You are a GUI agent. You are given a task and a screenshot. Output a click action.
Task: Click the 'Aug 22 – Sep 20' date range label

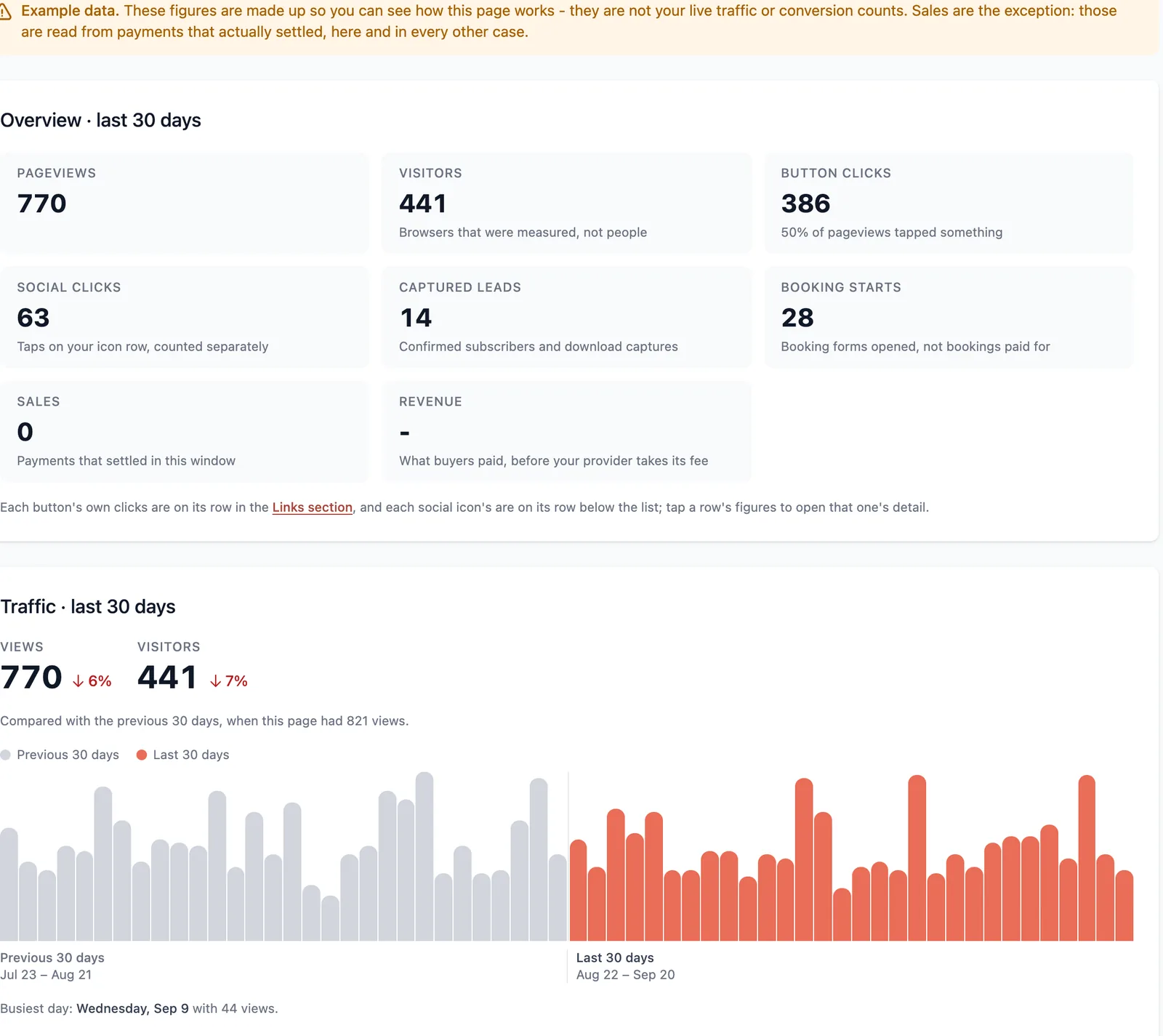tap(625, 975)
